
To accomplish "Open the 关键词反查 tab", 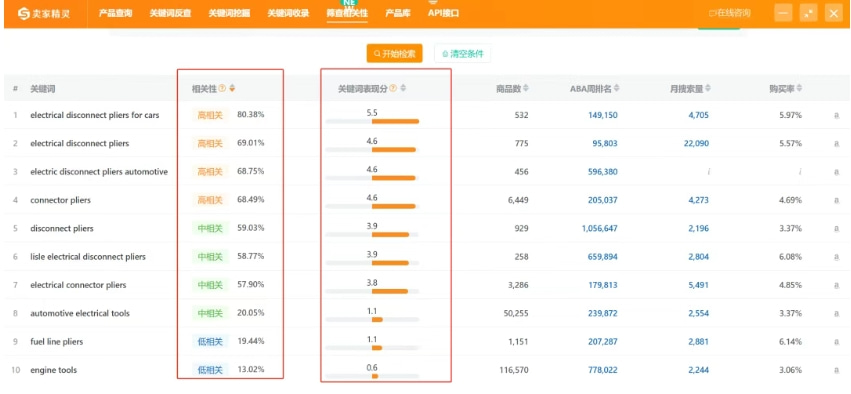I will pyautogui.click(x=170, y=13).
